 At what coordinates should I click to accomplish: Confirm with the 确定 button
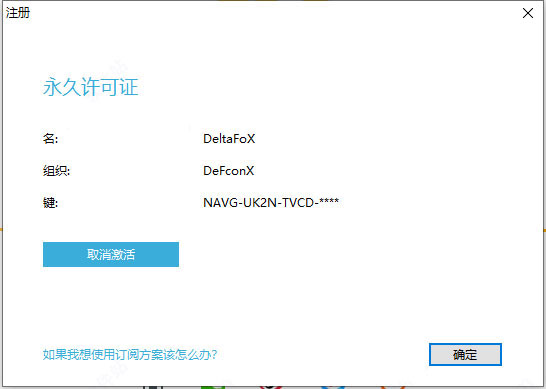tap(465, 355)
